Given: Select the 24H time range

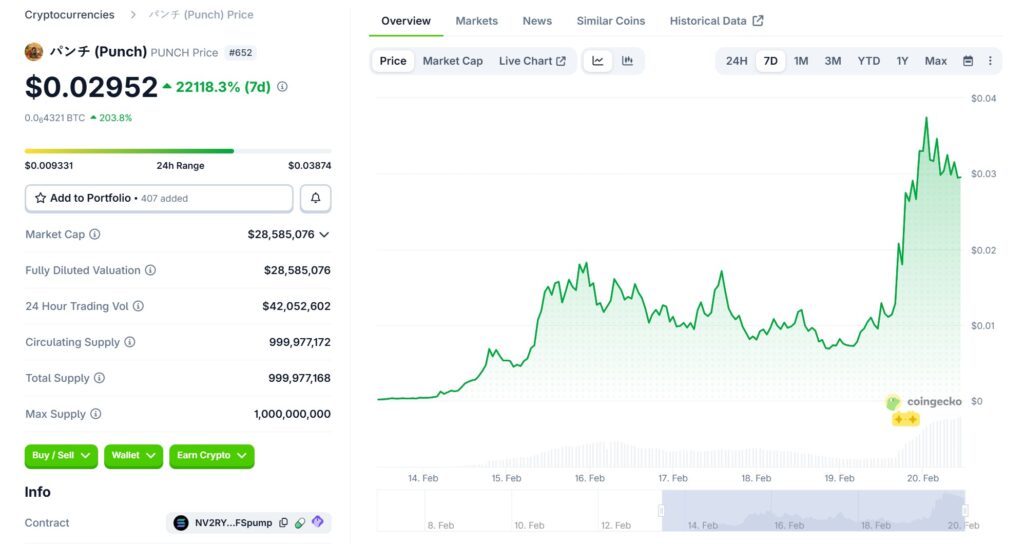Looking at the screenshot, I should 736,61.
